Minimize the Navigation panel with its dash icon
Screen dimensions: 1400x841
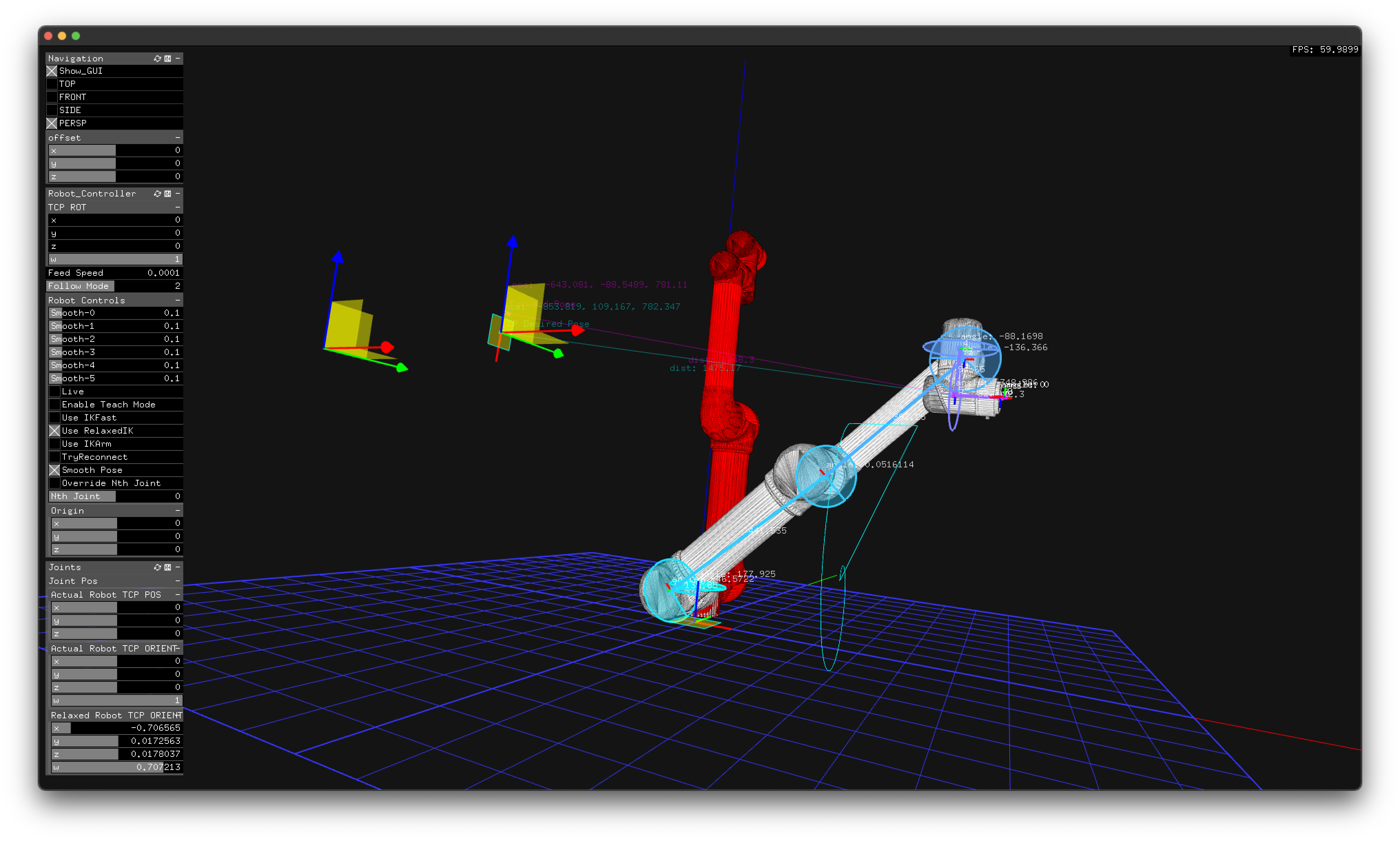(x=178, y=58)
